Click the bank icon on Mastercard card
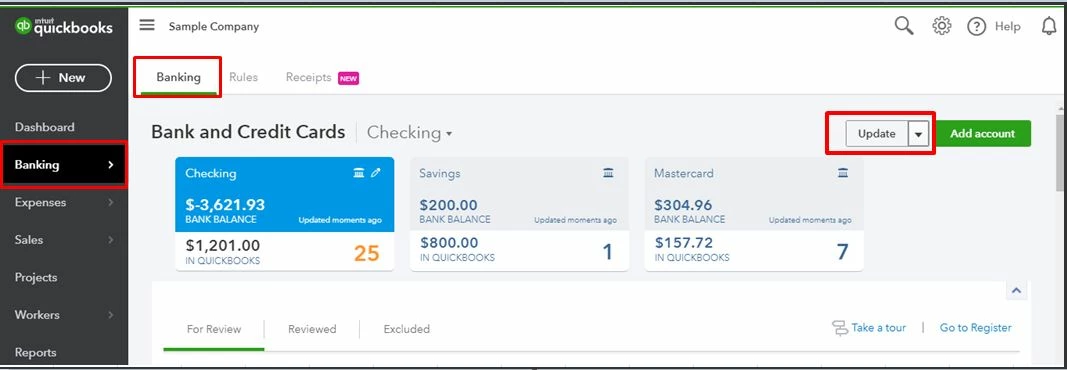The width and height of the screenshot is (1067, 370). point(843,173)
